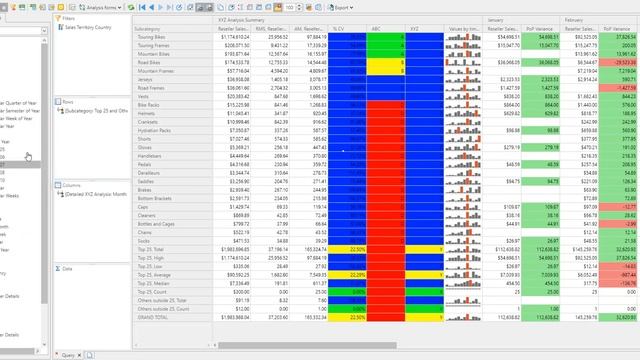Click the yellow ABC cell for Road Bikes

point(386,62)
